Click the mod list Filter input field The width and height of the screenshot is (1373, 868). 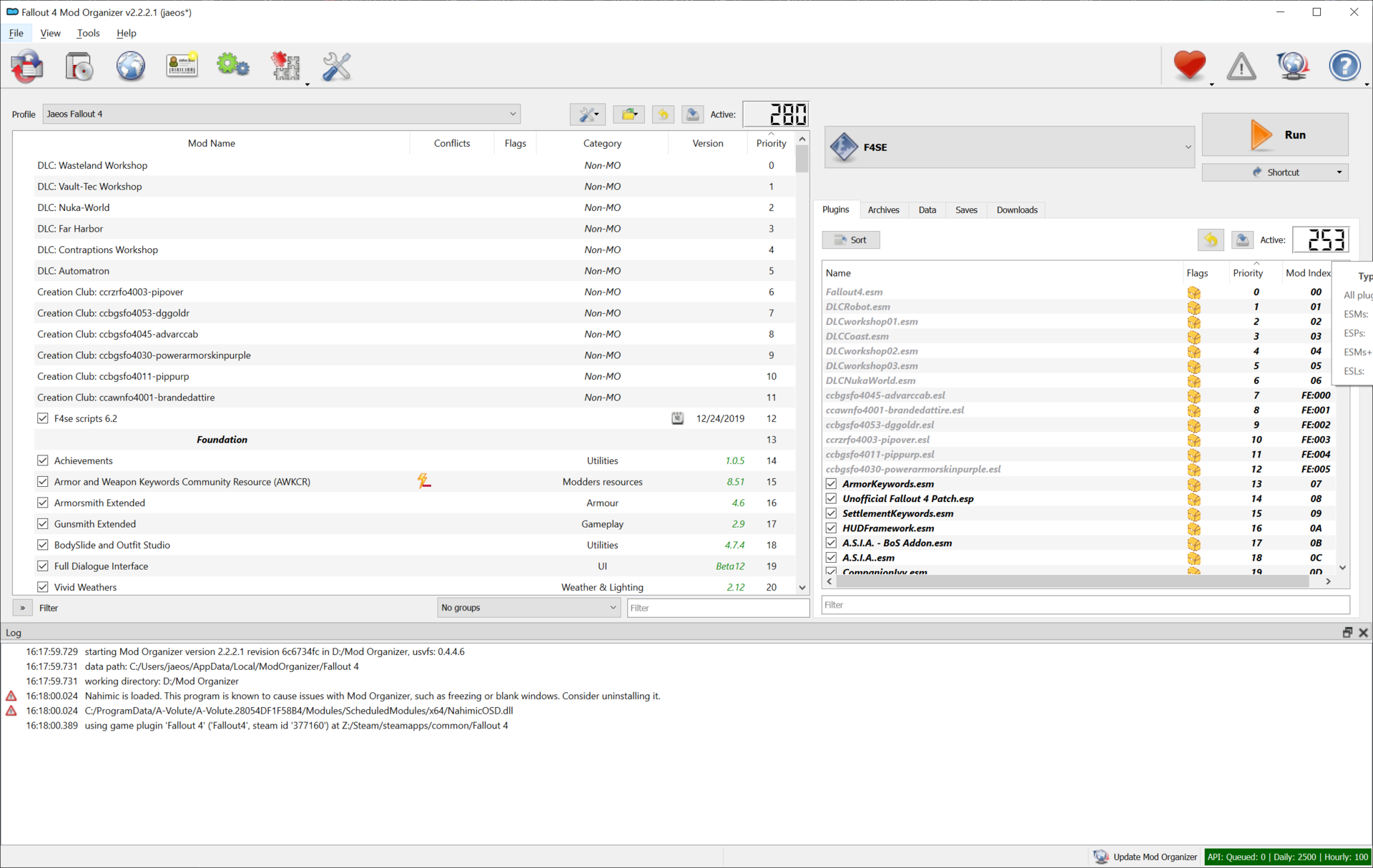coord(717,608)
